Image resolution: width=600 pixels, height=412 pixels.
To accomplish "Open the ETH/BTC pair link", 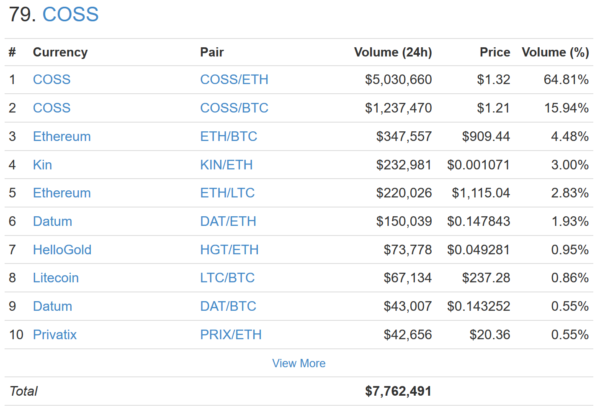I will click(x=229, y=137).
